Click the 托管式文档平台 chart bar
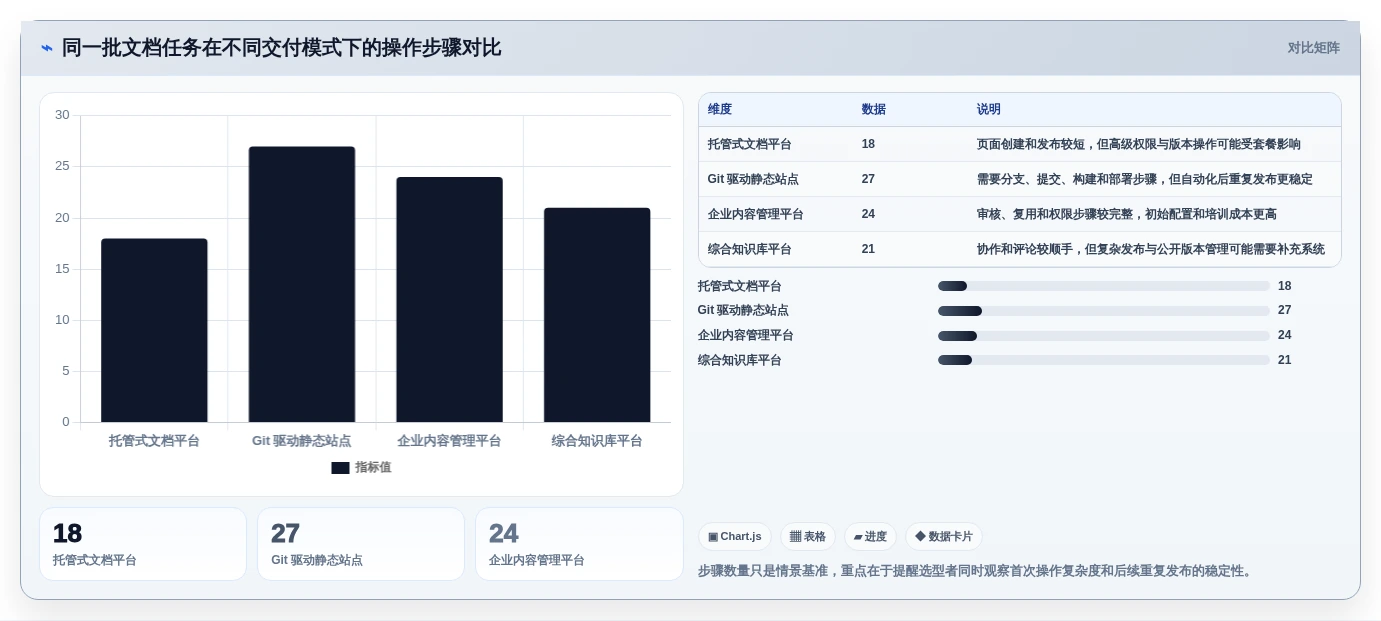Viewport: 1381px width, 621px height. [x=154, y=330]
